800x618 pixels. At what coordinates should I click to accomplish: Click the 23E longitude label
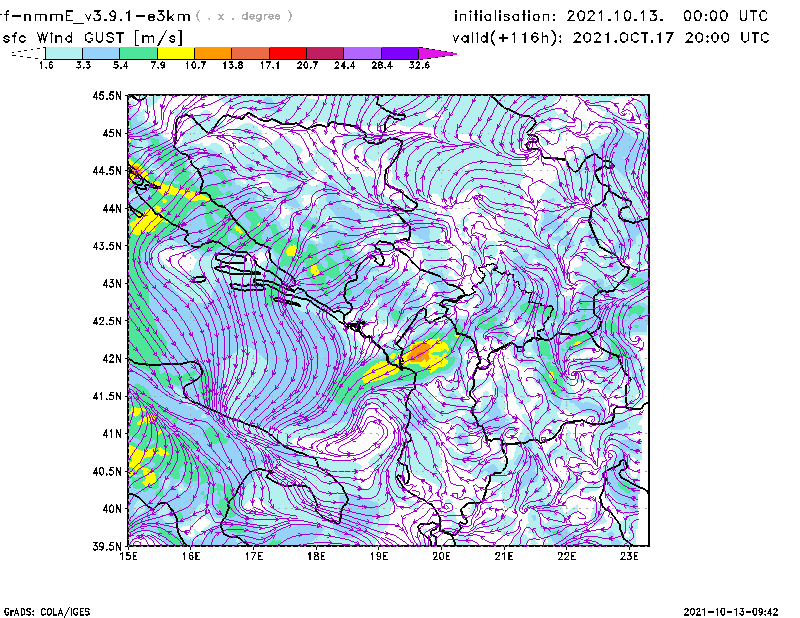(629, 556)
